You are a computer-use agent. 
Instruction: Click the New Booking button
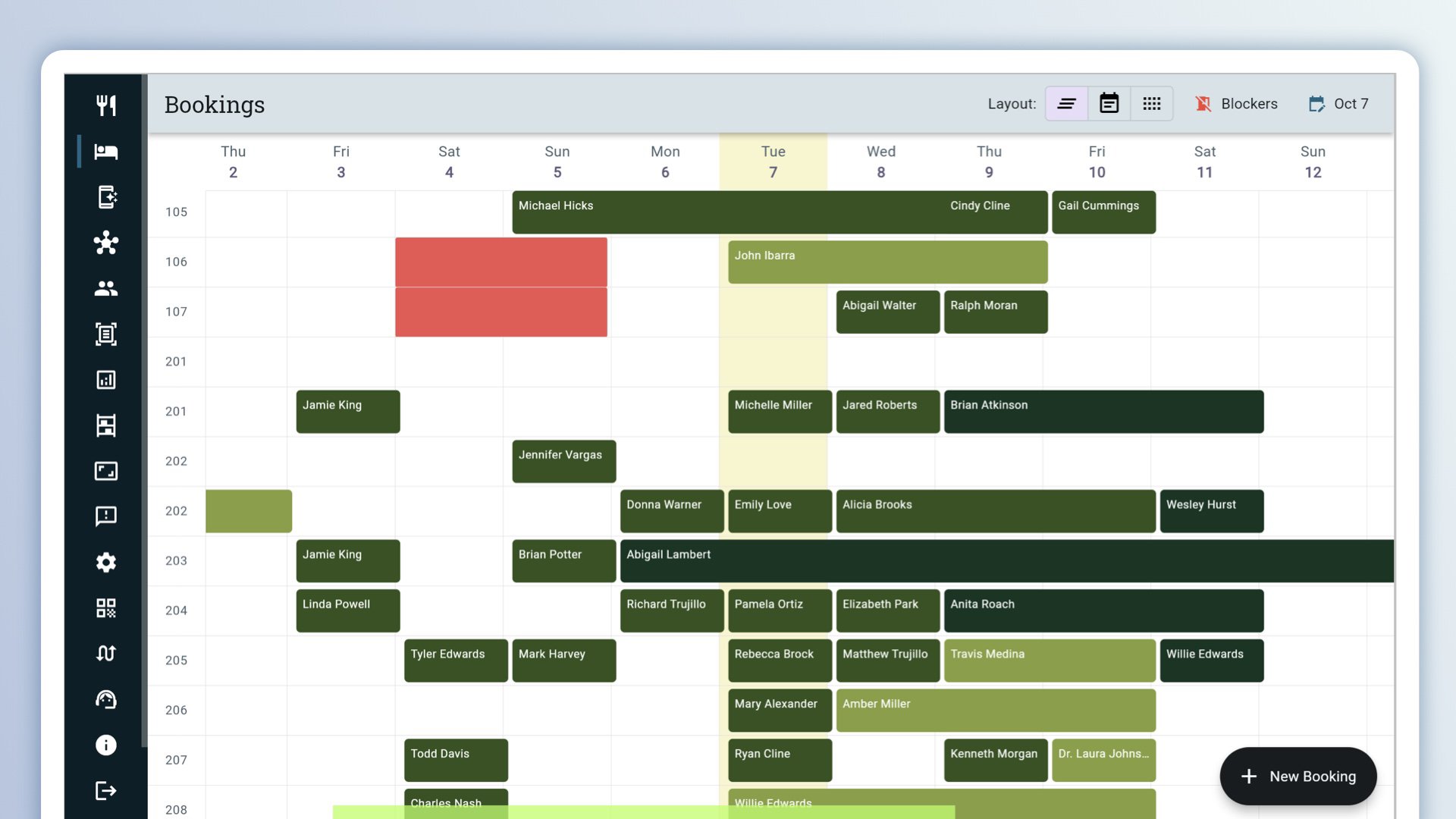click(1298, 776)
